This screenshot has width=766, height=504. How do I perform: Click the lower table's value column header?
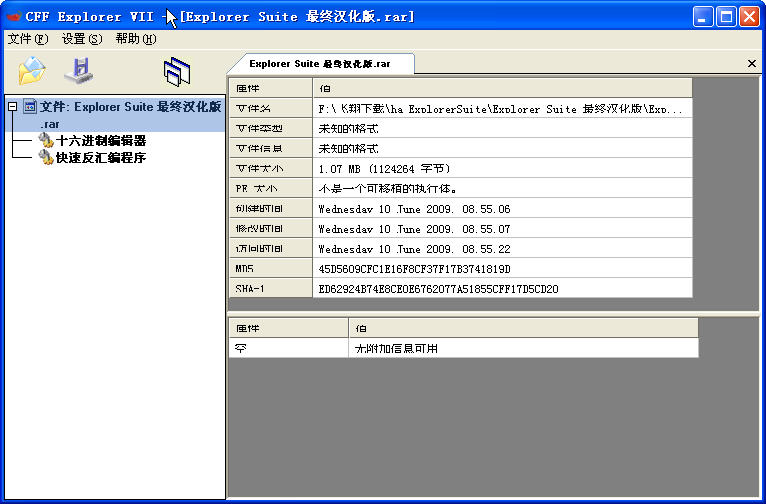click(523, 328)
